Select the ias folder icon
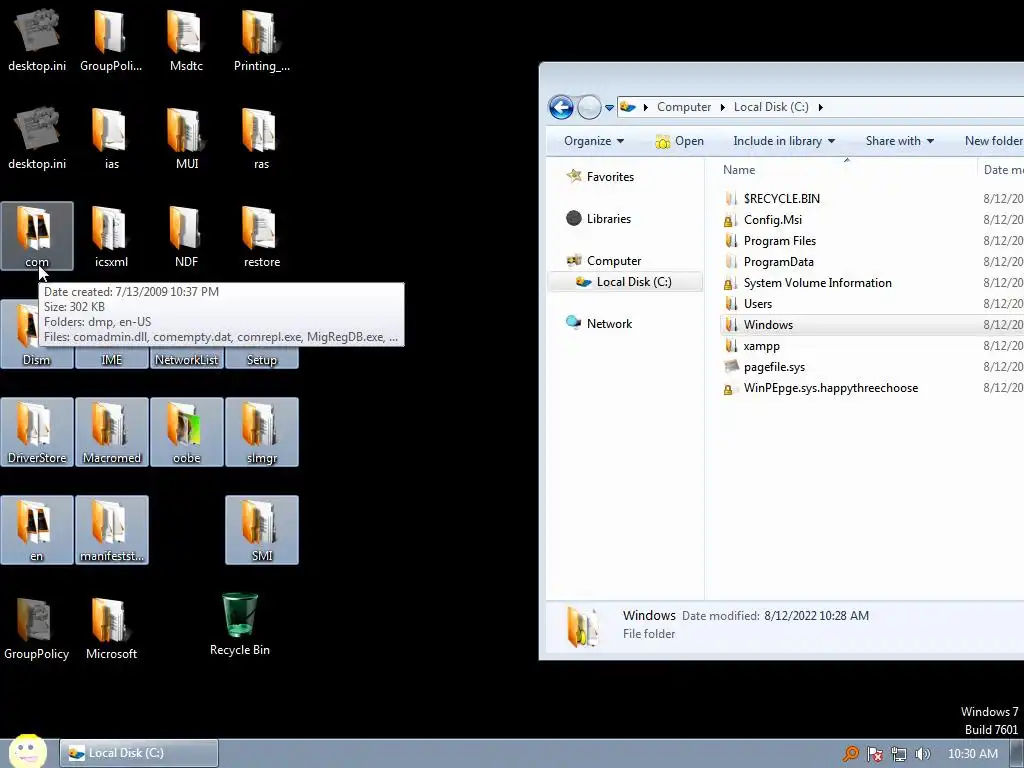The height and width of the screenshot is (768, 1024). coord(111,138)
